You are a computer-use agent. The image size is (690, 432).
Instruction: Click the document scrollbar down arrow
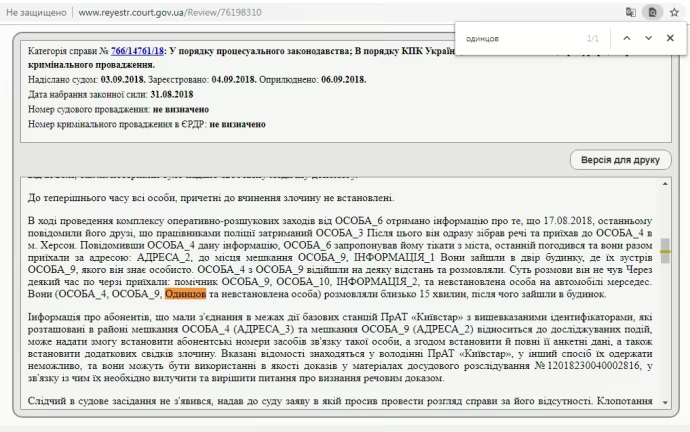click(x=666, y=402)
